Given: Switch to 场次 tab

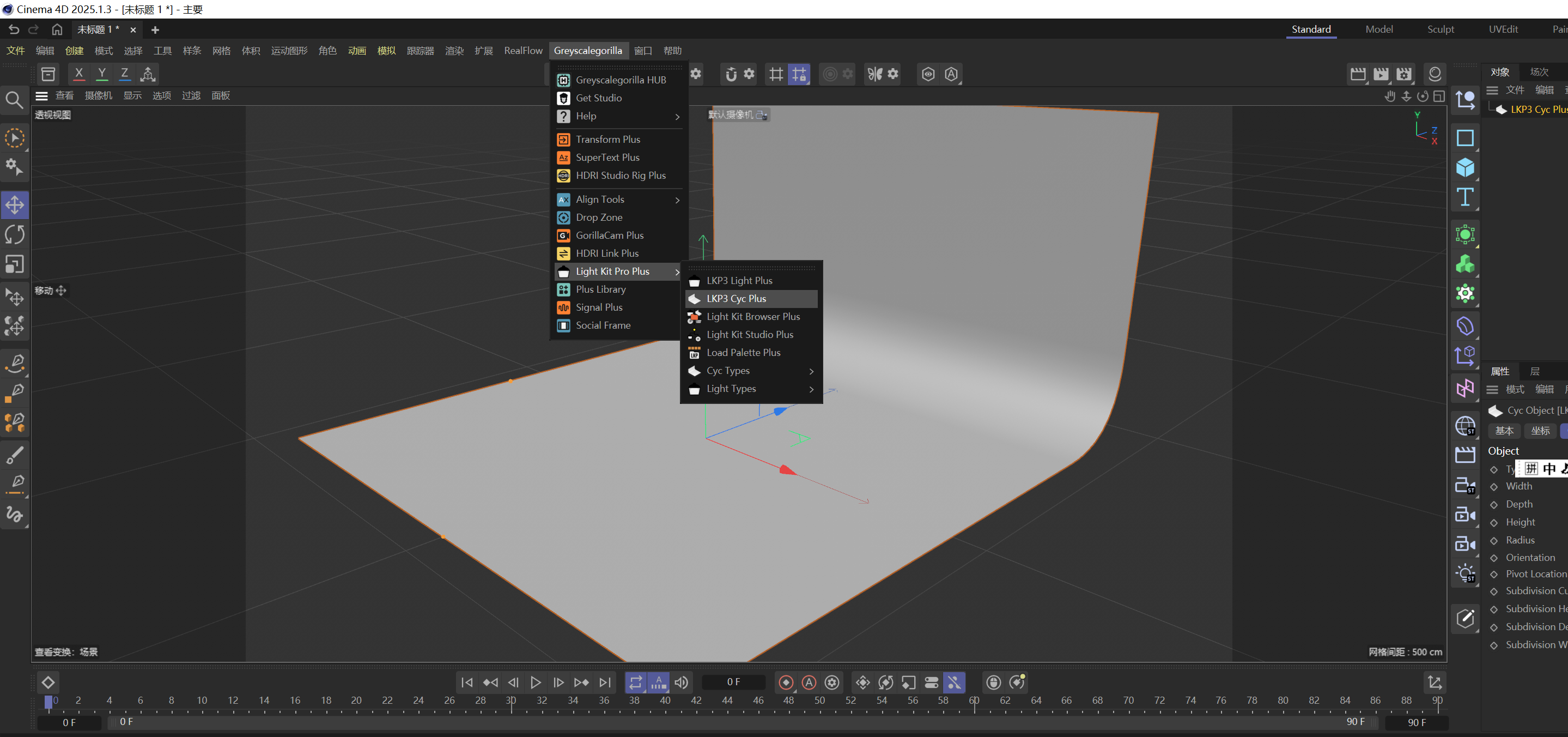Looking at the screenshot, I should 1539,72.
